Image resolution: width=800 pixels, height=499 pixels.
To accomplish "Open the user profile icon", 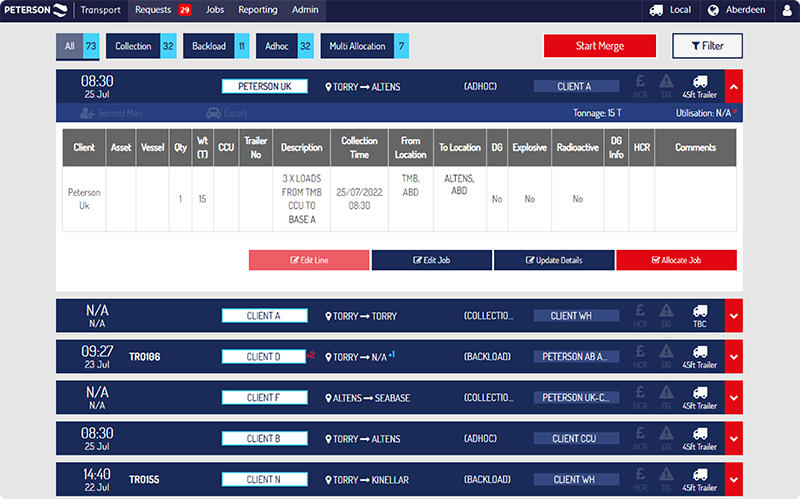I will [x=787, y=10].
